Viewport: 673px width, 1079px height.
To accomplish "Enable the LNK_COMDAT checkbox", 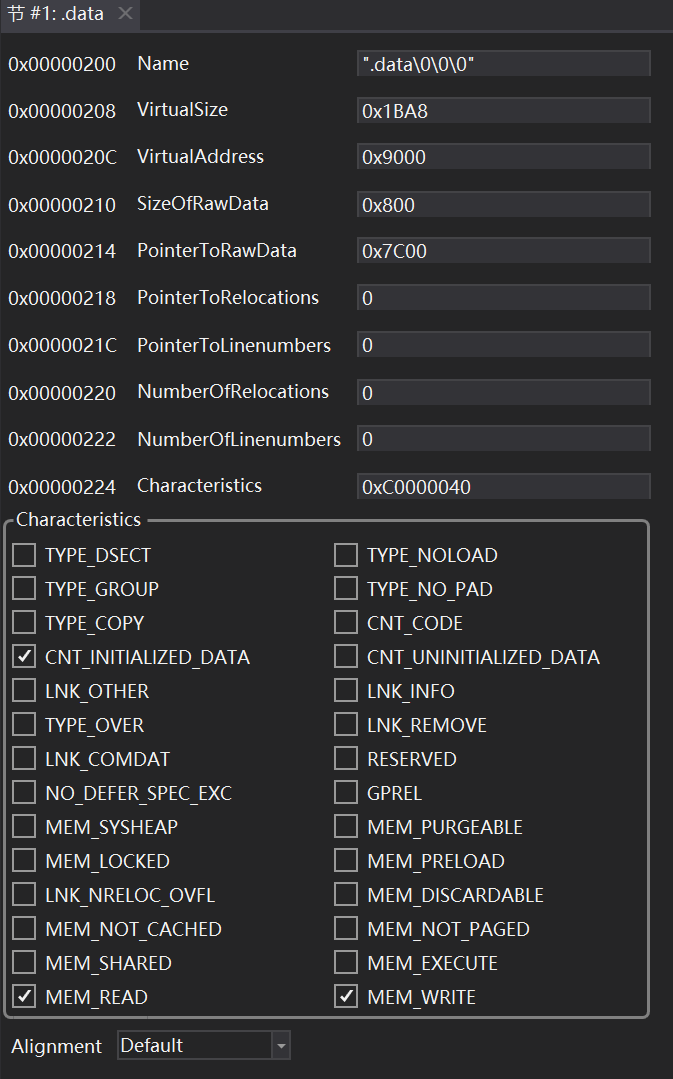I will (24, 759).
